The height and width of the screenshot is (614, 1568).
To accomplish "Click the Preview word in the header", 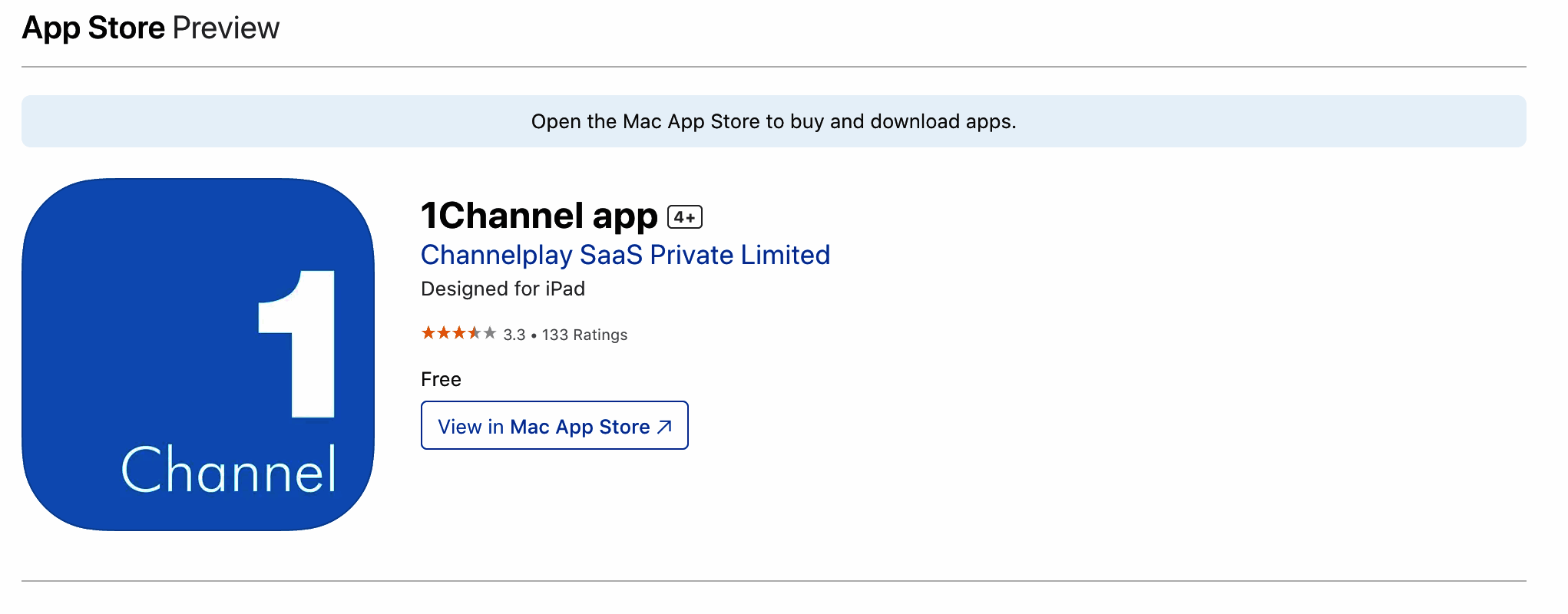I will 226,28.
